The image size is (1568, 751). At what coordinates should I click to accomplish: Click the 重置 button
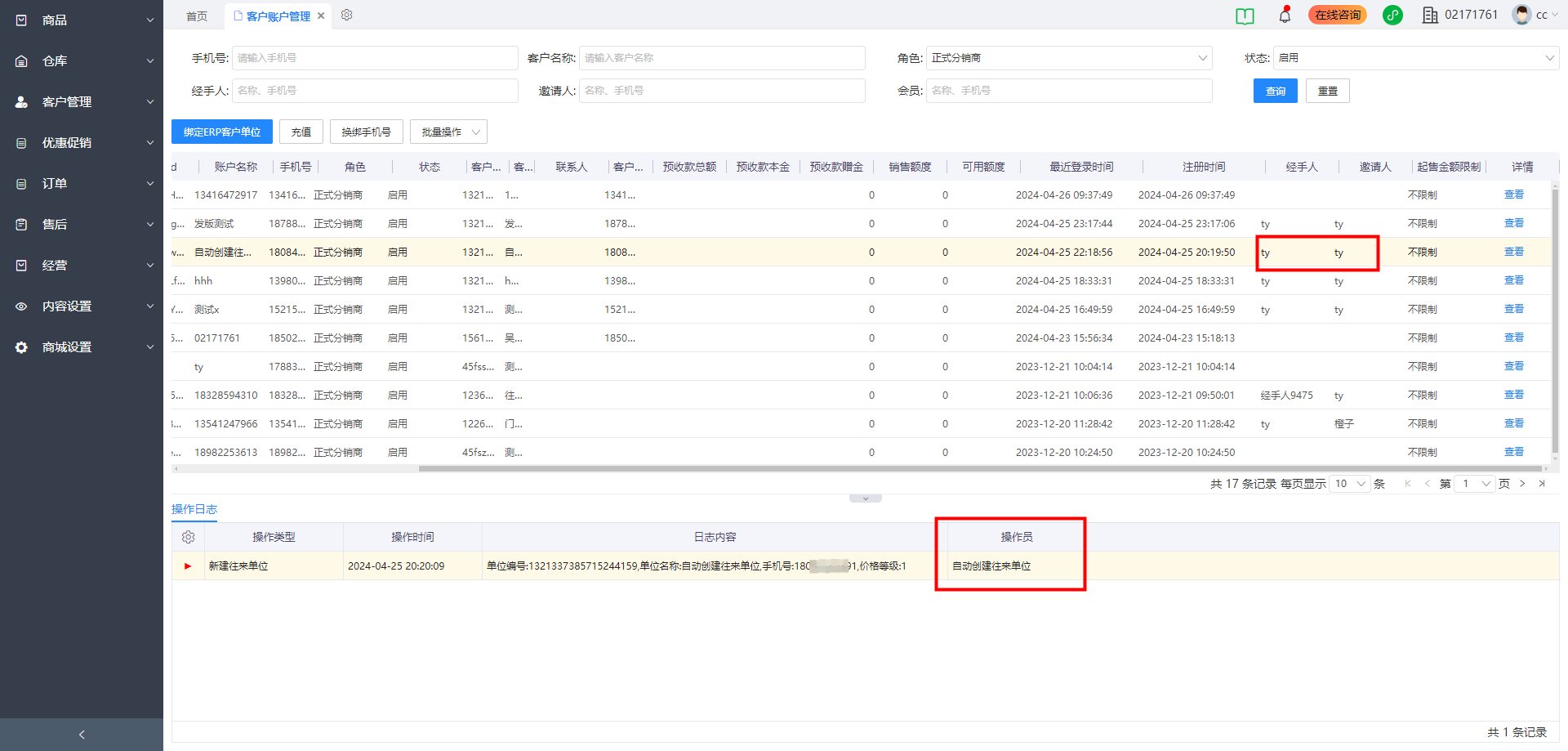(1328, 91)
